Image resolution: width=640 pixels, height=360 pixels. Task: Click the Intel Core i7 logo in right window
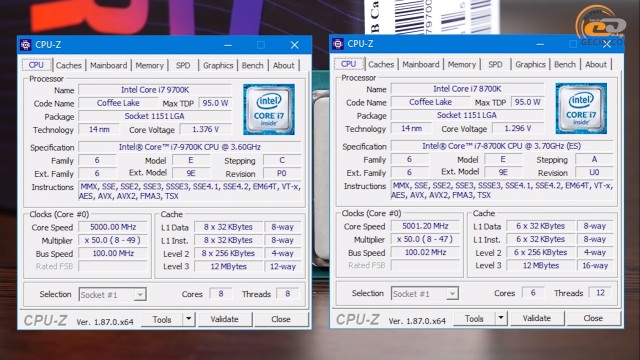[x=581, y=109]
